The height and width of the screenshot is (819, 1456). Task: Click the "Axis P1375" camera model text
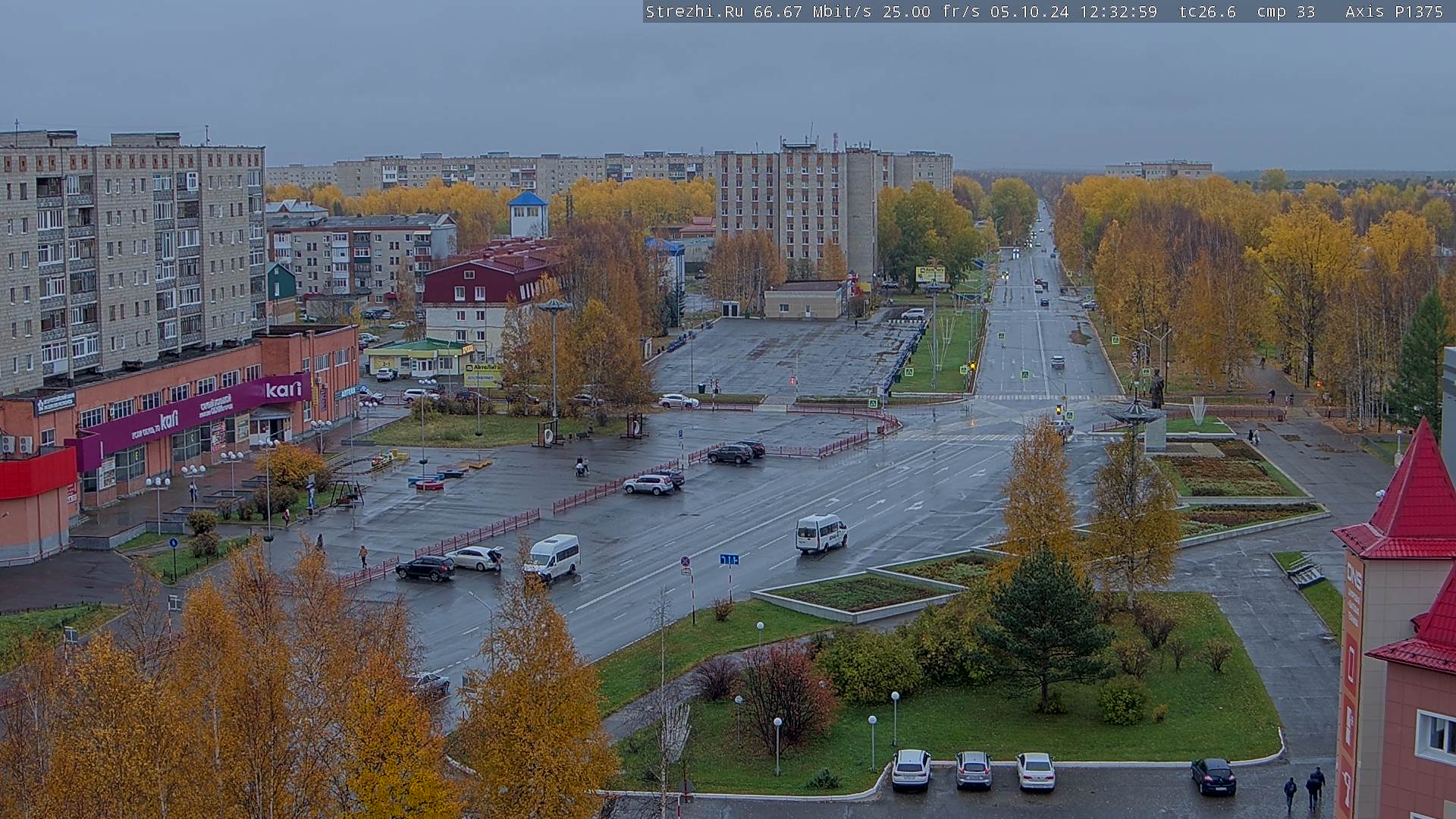click(1395, 11)
